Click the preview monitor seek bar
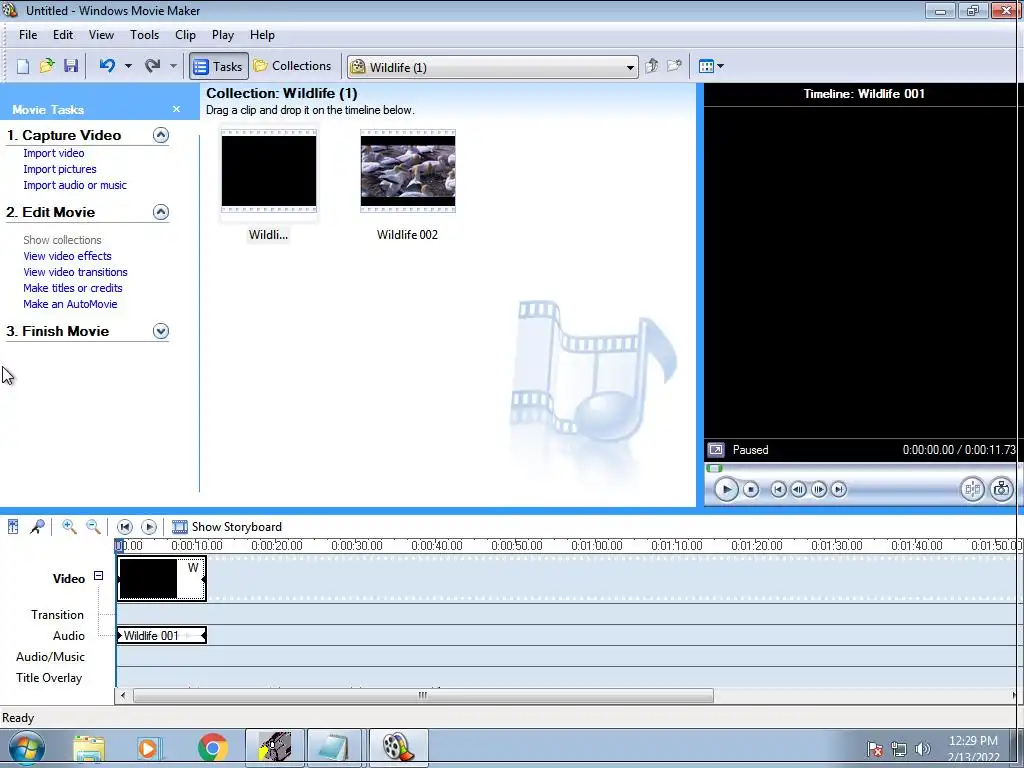Screen dimensions: 1024x768 [x=861, y=468]
